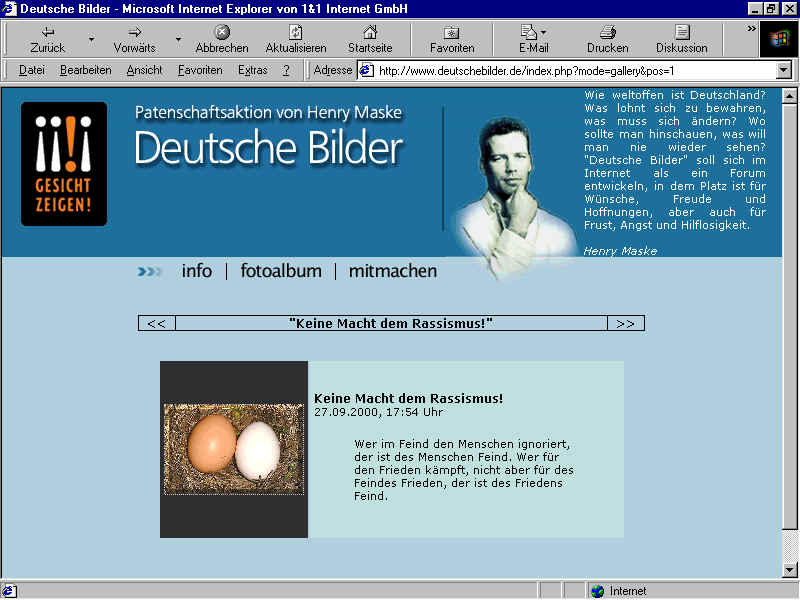Click the Deutsche Bilder heading
Viewport: 800px width, 600px height.
(x=269, y=147)
